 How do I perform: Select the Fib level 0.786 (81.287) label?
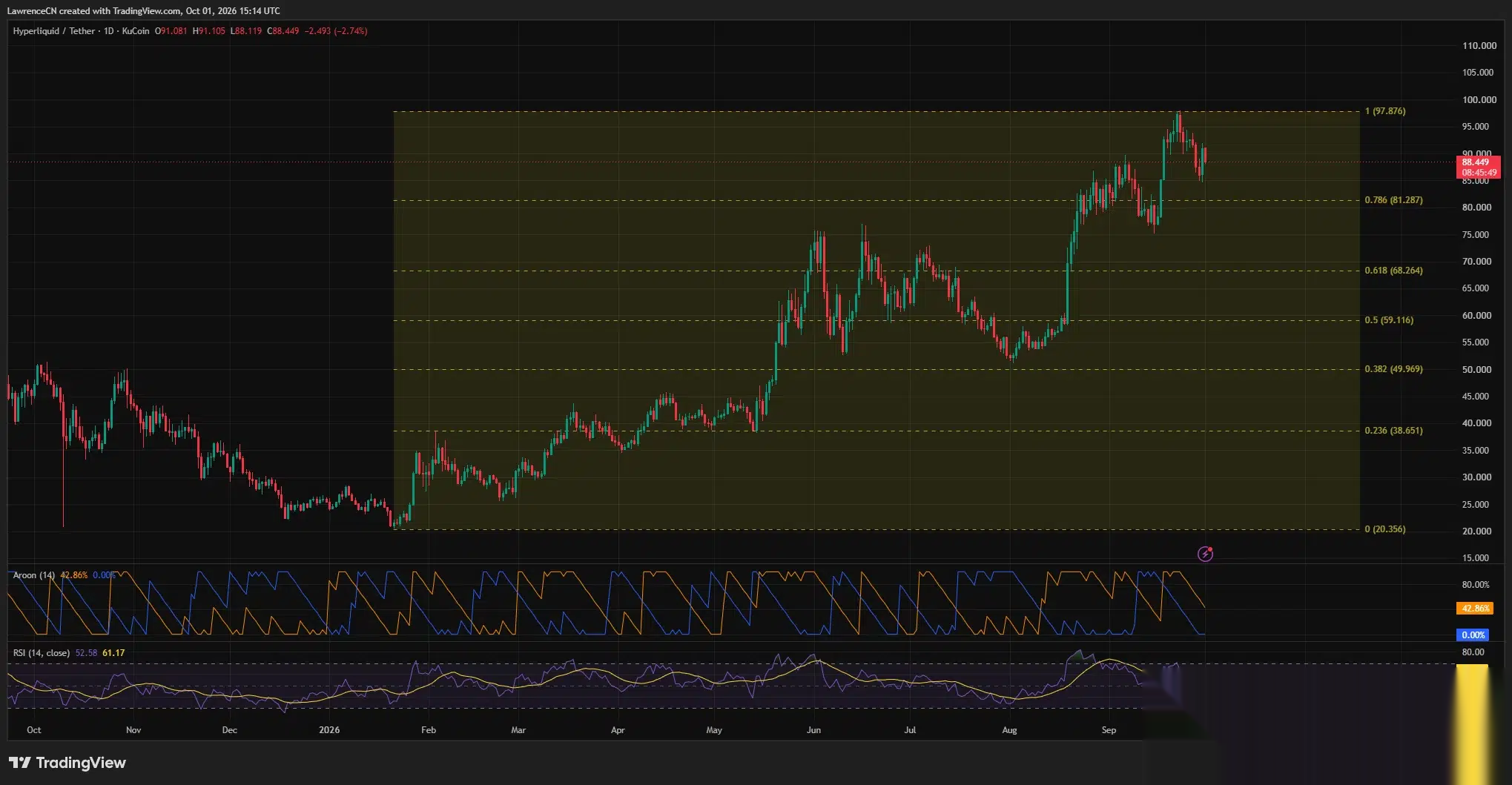tap(1393, 200)
